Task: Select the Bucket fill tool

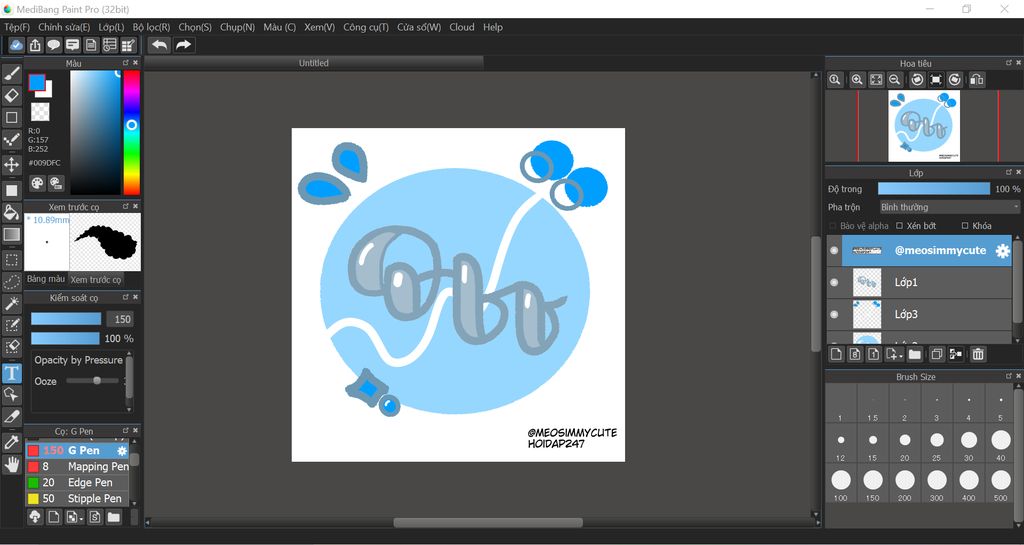Action: click(x=12, y=212)
